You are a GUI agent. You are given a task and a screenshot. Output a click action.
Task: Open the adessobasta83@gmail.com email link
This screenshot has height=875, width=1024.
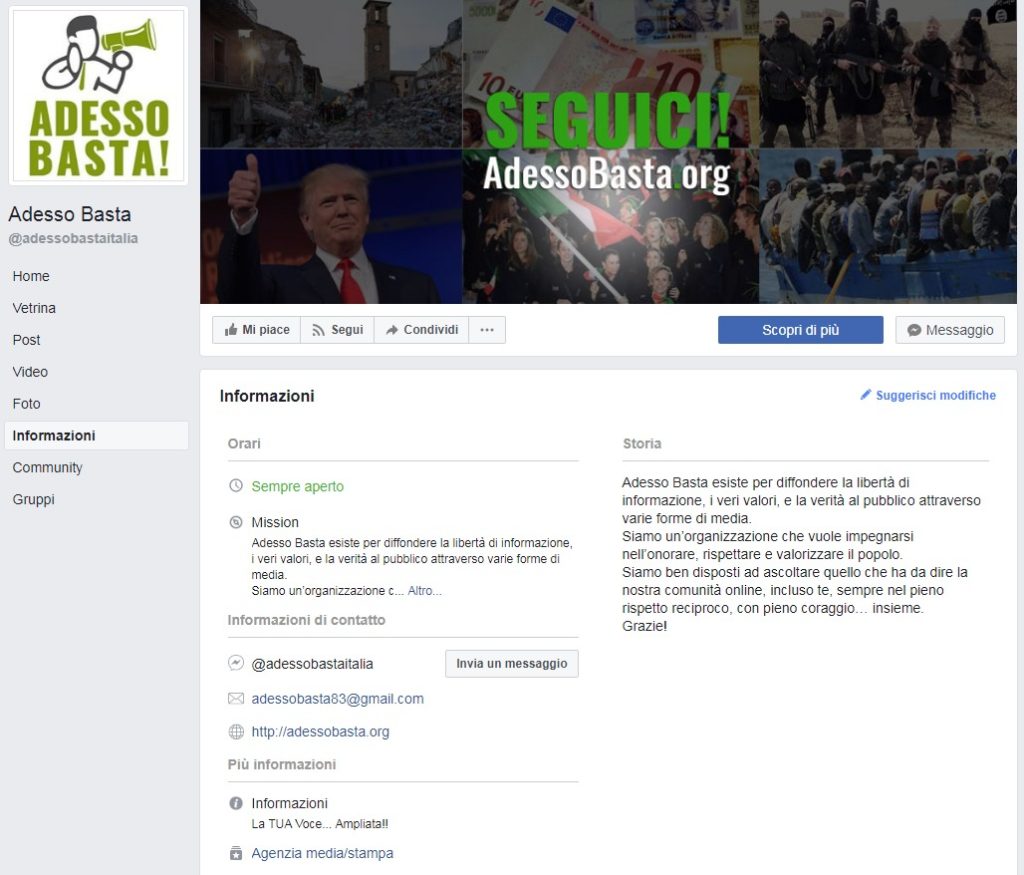(338, 699)
